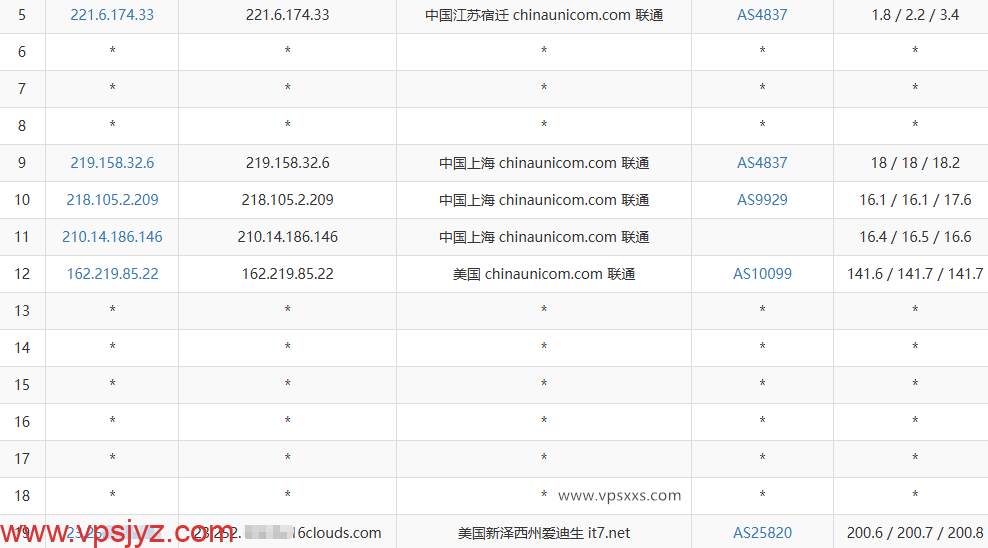Select hop number 12 cell
The image size is (988, 548).
(22, 274)
